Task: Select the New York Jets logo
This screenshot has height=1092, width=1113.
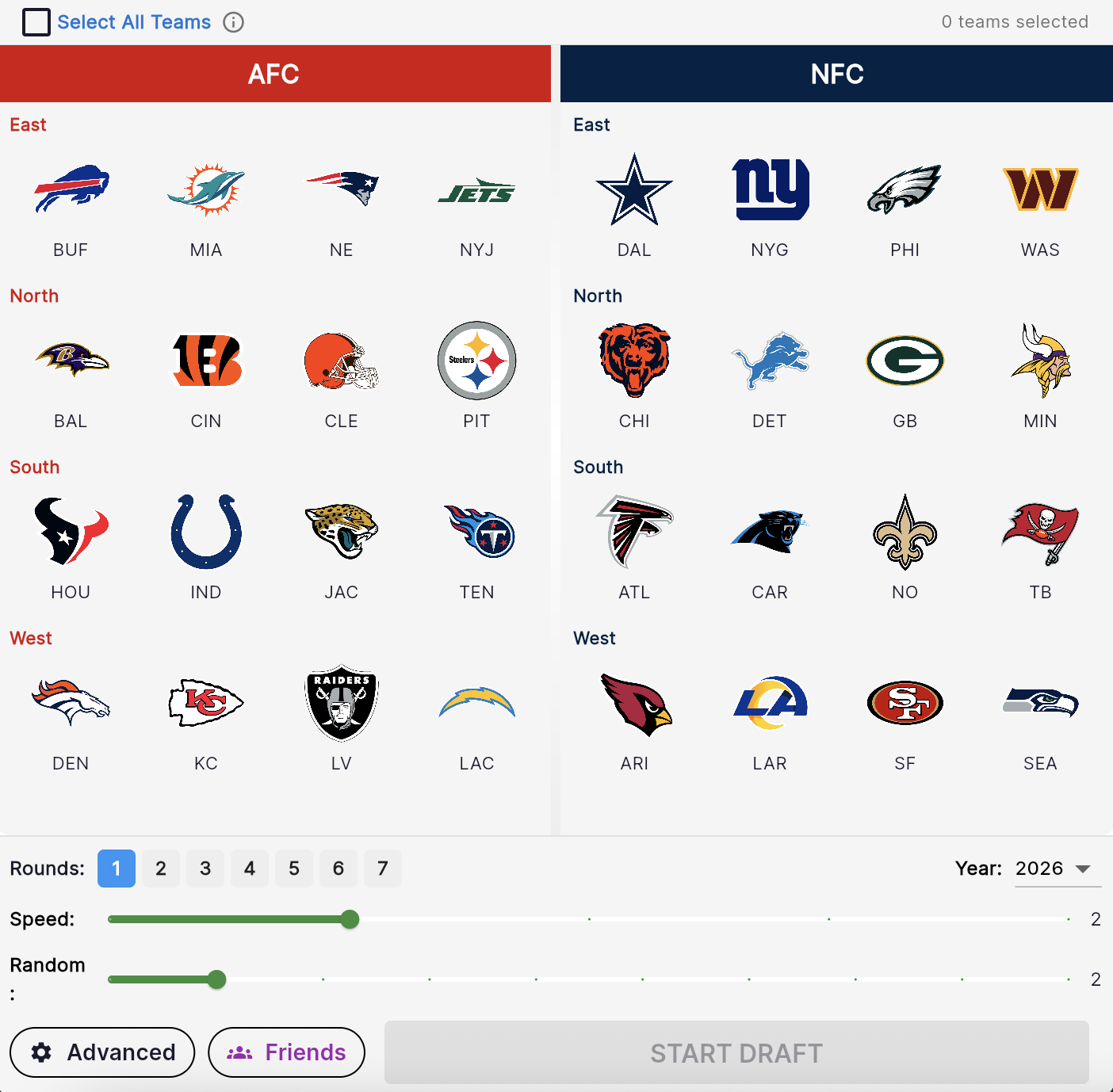Action: click(x=477, y=190)
